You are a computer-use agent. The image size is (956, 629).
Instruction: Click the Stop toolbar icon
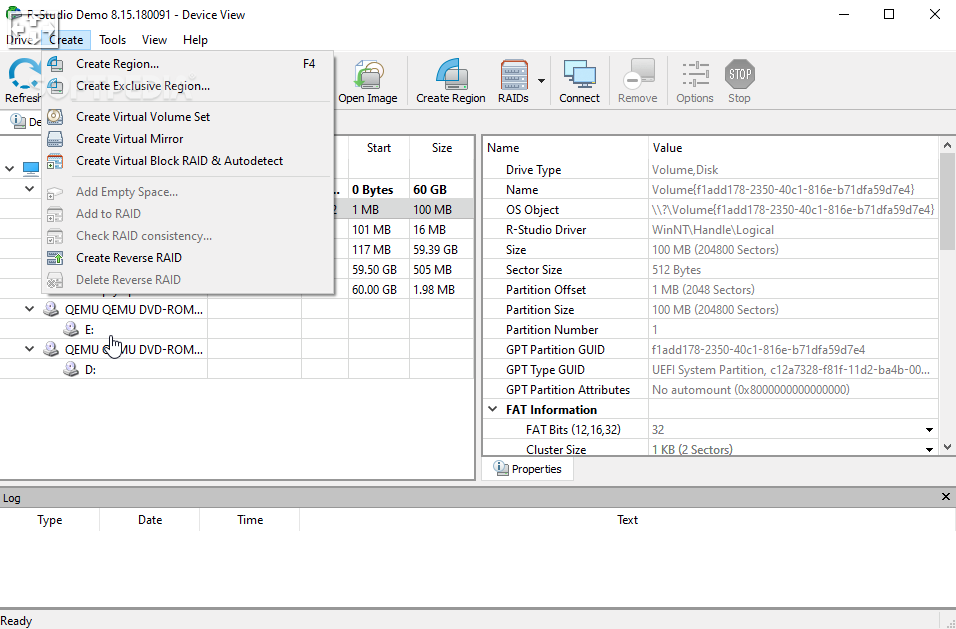739,76
